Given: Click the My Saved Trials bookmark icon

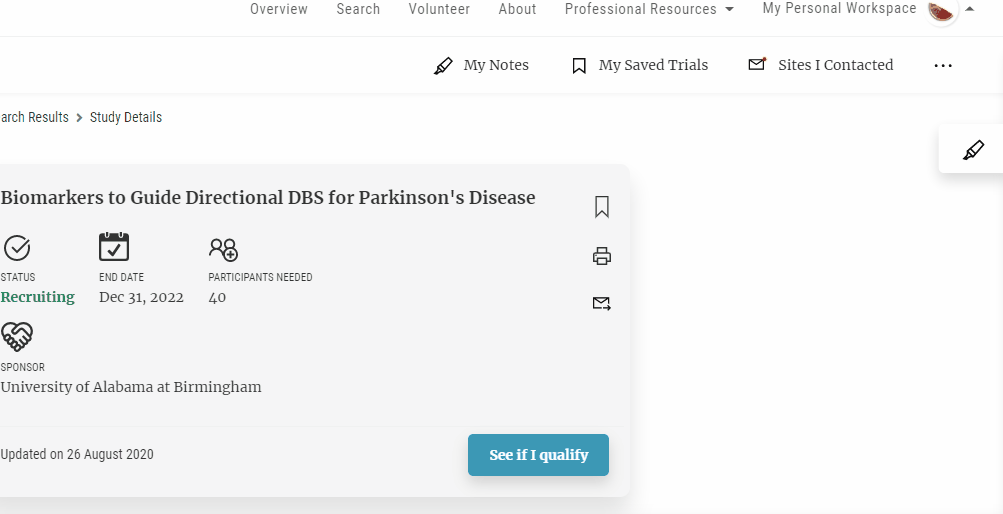Looking at the screenshot, I should [x=579, y=66].
